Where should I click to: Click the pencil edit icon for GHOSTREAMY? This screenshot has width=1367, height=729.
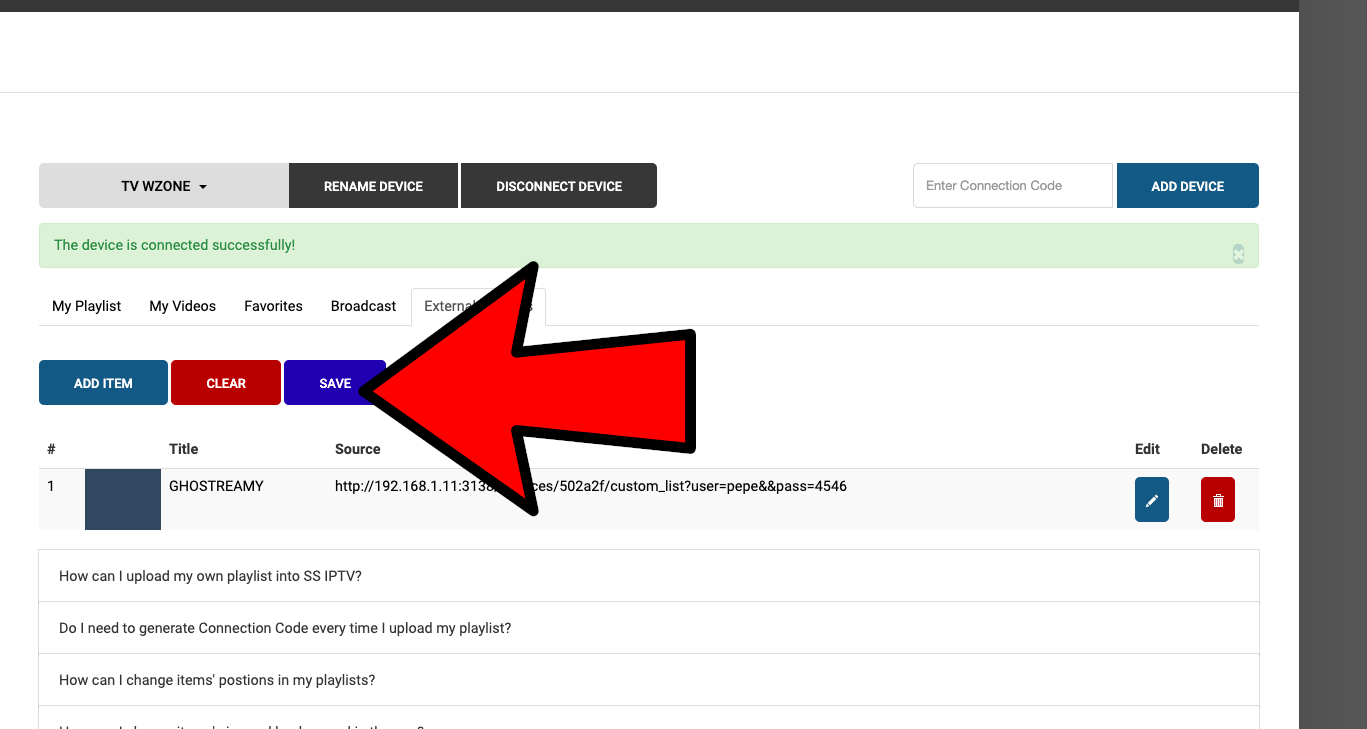[x=1151, y=500]
